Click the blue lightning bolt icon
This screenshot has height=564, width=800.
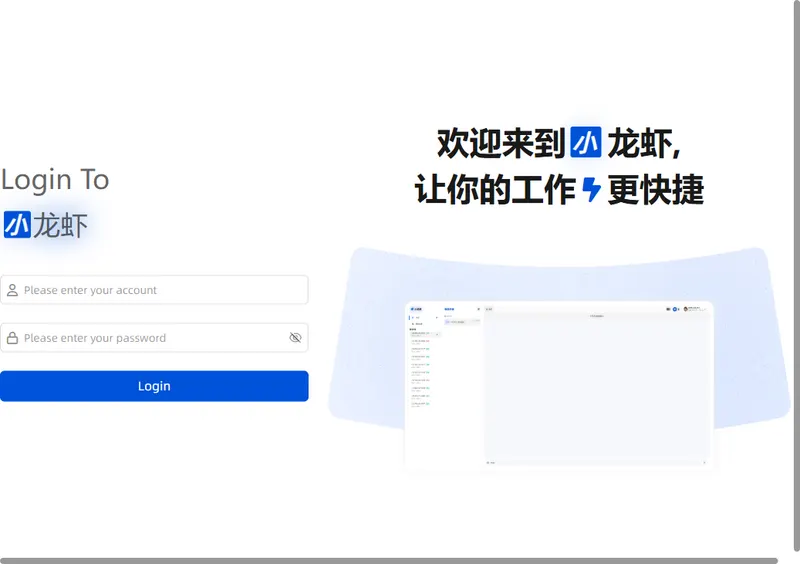[591, 189]
